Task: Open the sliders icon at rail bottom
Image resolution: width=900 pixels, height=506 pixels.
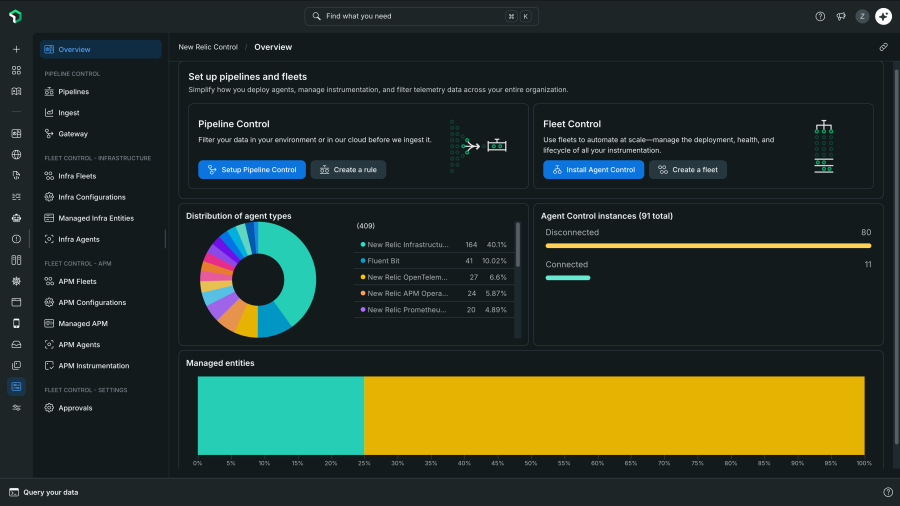Action: tap(16, 407)
